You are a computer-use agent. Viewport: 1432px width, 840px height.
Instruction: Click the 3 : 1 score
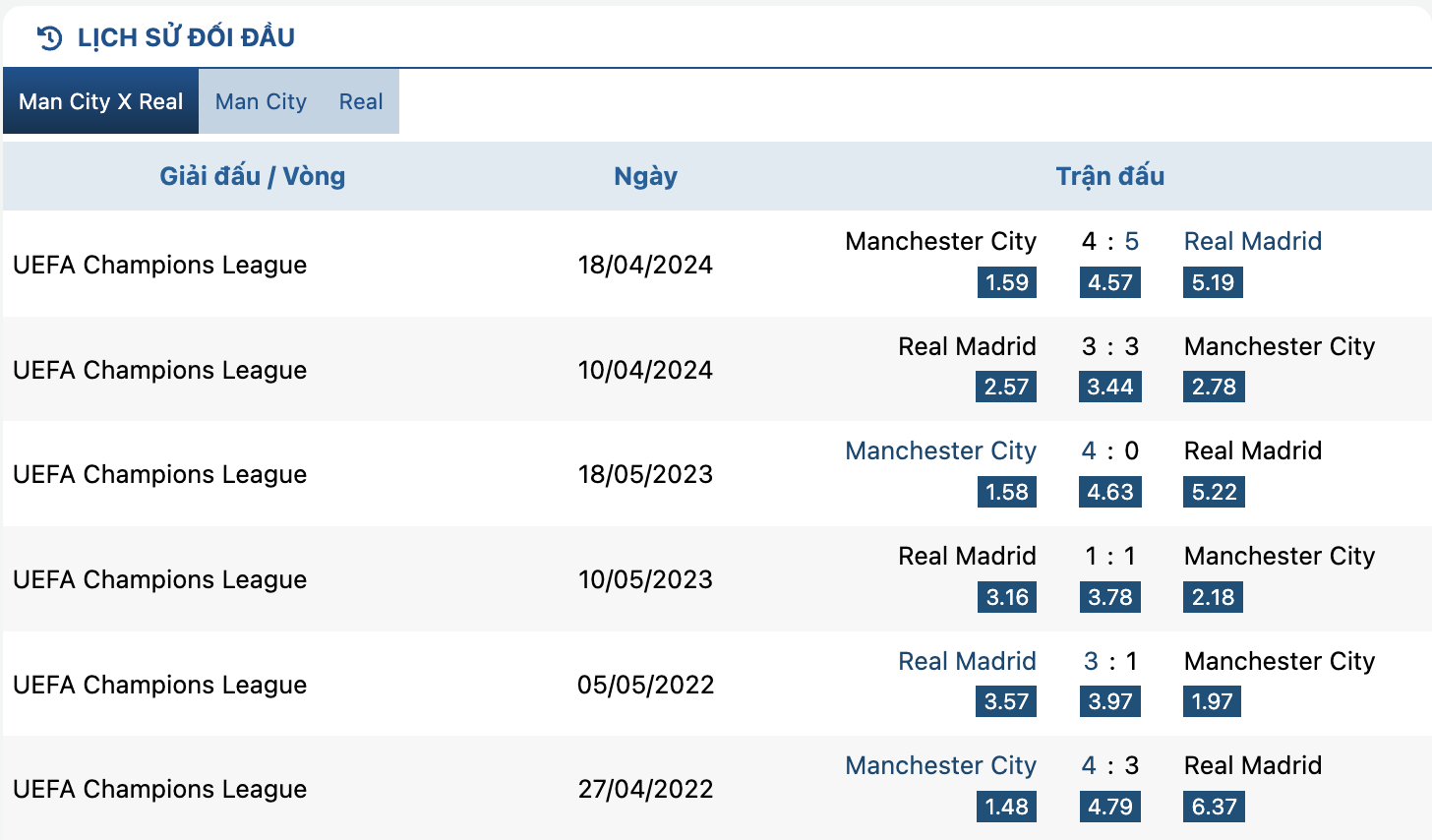1110,661
